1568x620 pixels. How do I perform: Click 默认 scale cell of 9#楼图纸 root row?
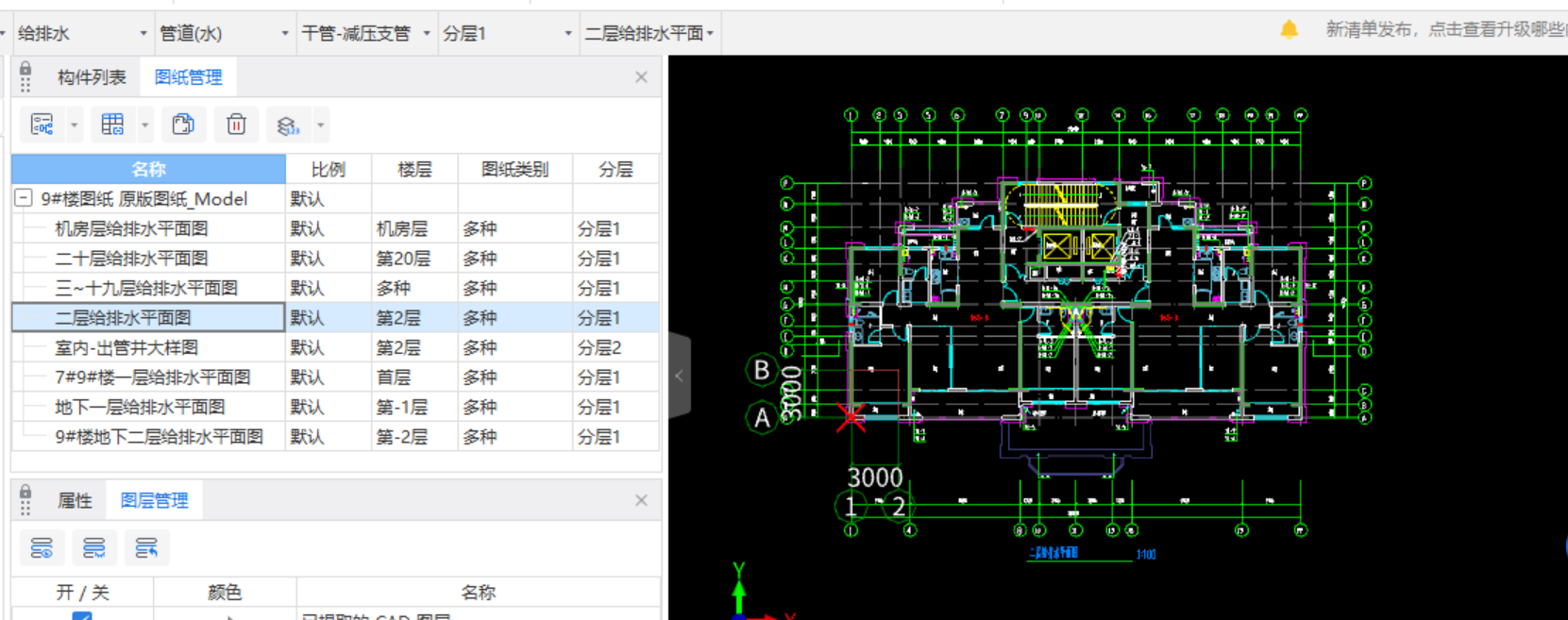click(329, 198)
